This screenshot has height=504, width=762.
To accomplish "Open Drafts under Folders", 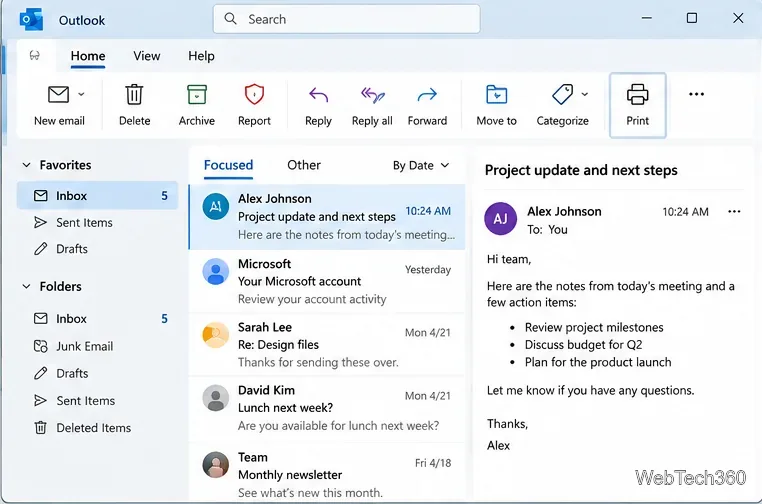I will click(98, 373).
